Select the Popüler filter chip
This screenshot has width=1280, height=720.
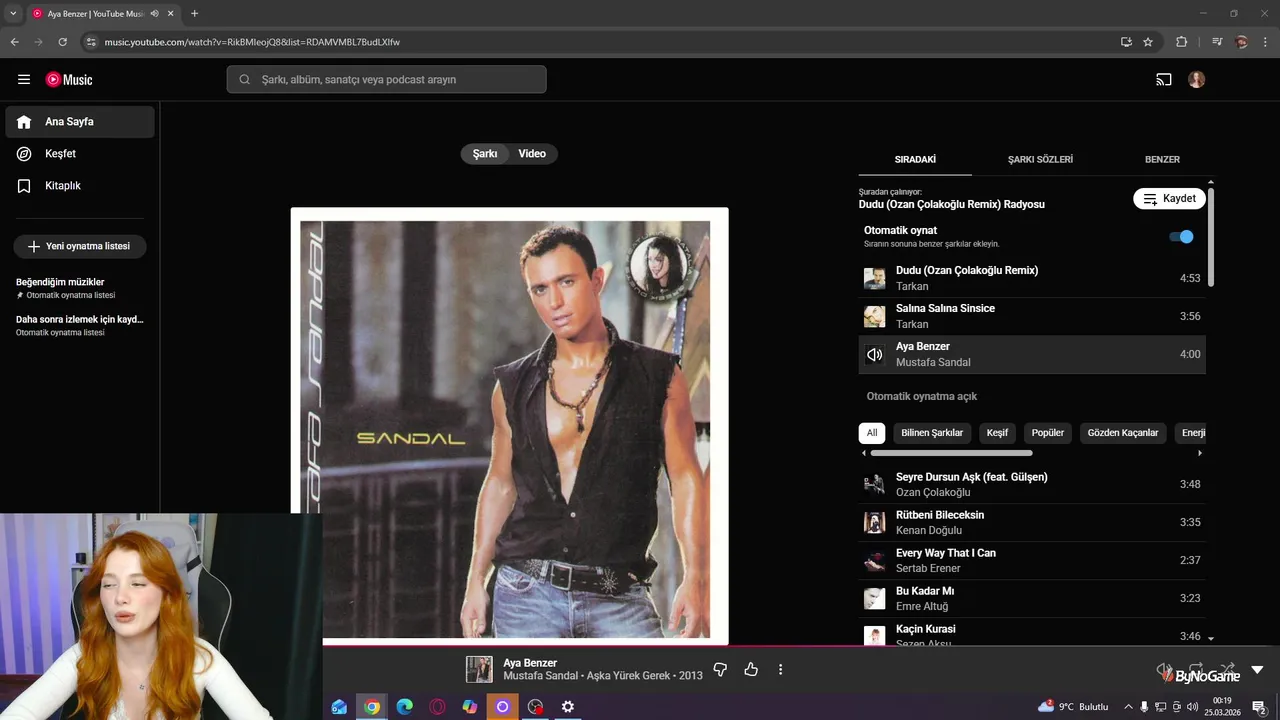(1048, 433)
